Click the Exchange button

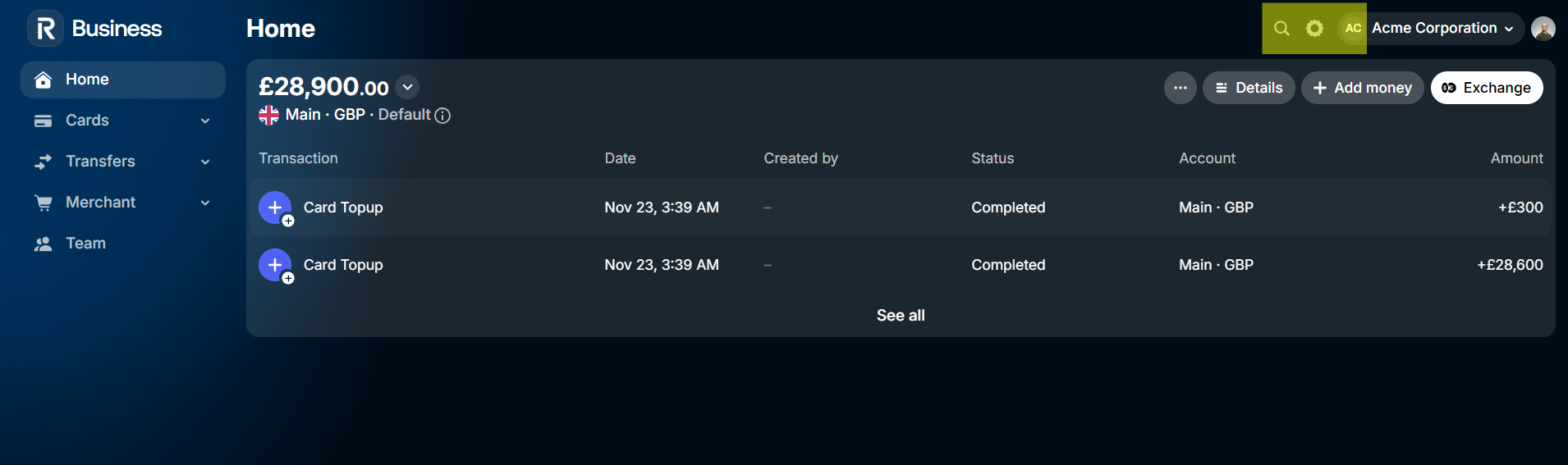coord(1486,88)
